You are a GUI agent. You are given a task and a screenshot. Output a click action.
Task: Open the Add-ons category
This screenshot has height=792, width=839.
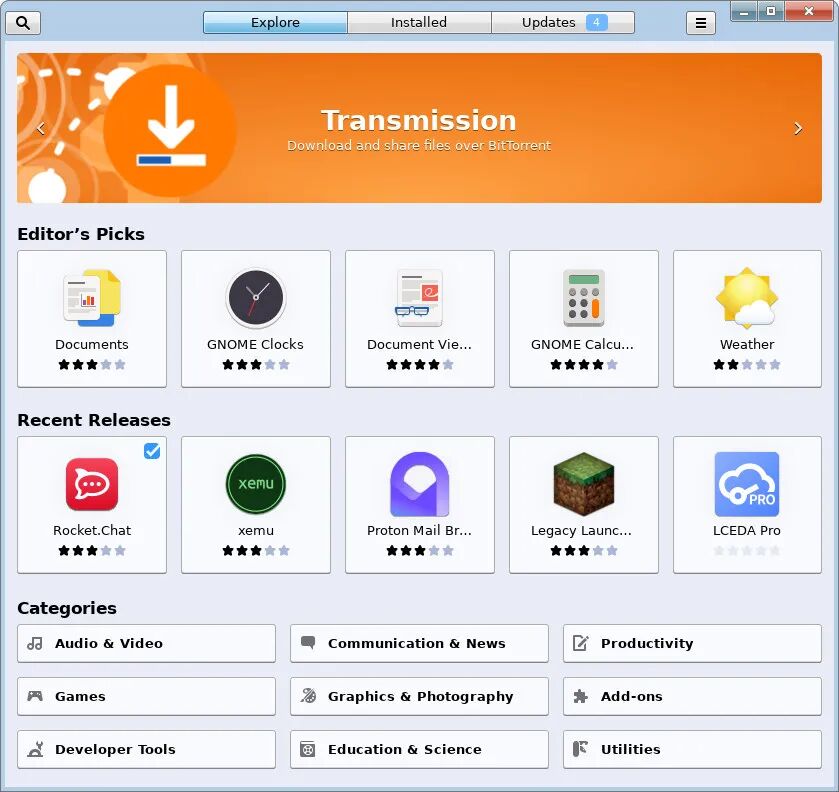[692, 696]
